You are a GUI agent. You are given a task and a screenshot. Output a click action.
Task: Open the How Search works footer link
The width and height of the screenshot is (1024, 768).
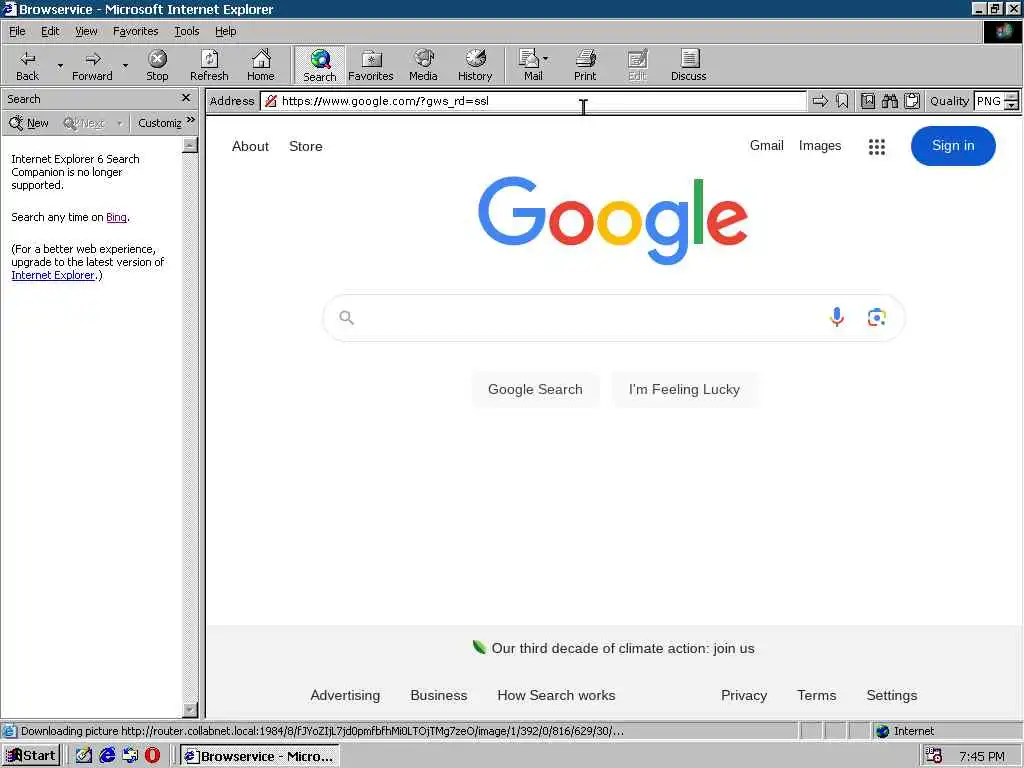[556, 696]
